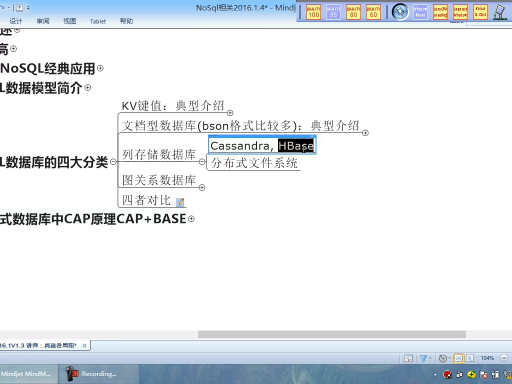
Task: Click the horizontal scrollbar thumb
Action: 332,334
